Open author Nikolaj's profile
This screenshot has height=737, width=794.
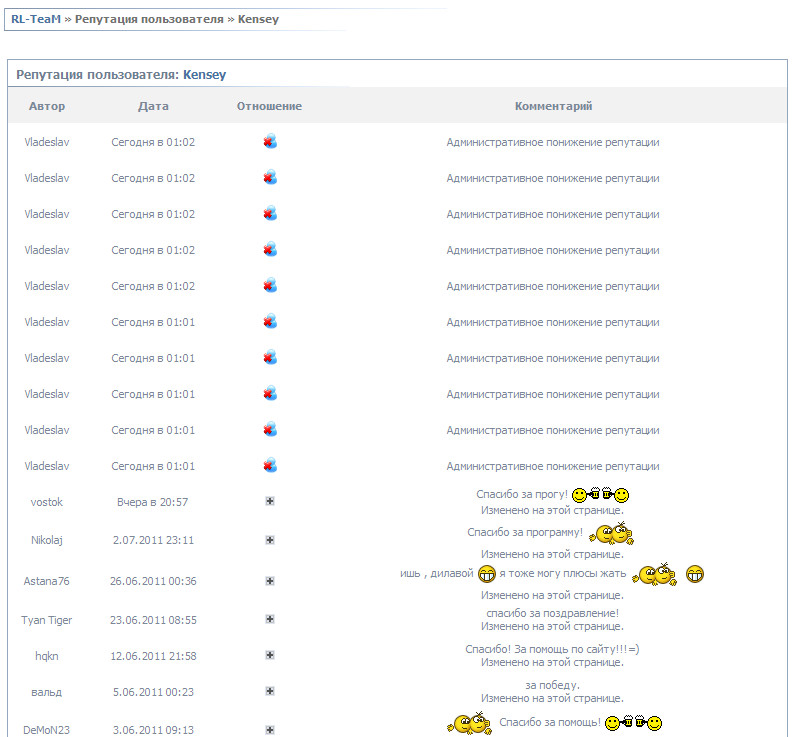(47, 540)
